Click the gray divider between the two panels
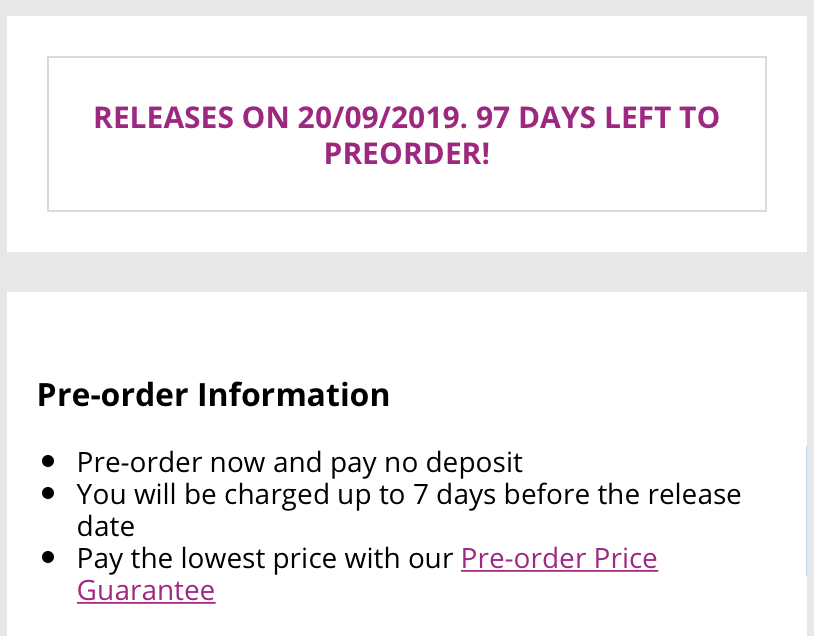 click(x=407, y=272)
